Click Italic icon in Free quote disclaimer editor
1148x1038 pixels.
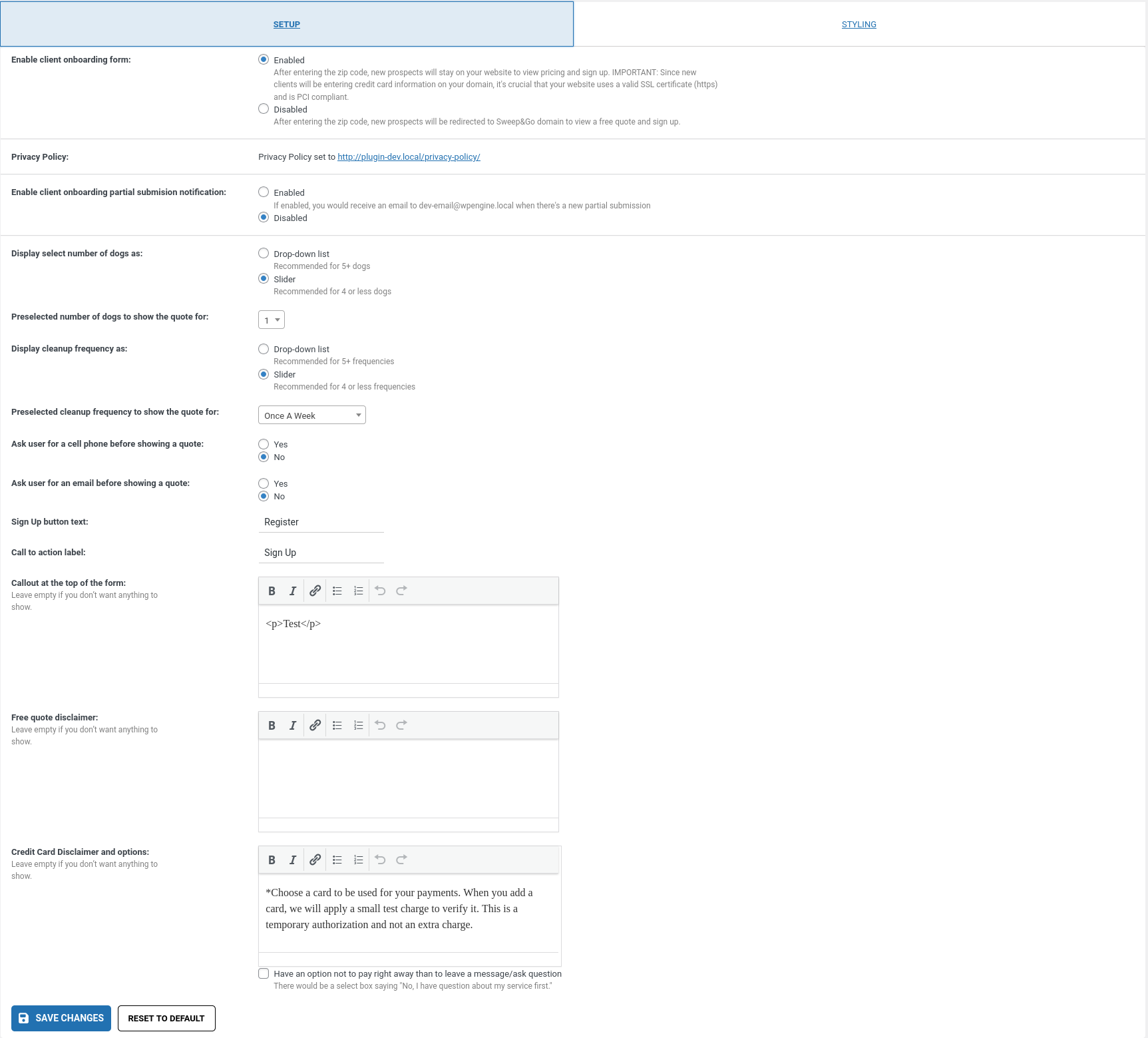[x=293, y=726]
